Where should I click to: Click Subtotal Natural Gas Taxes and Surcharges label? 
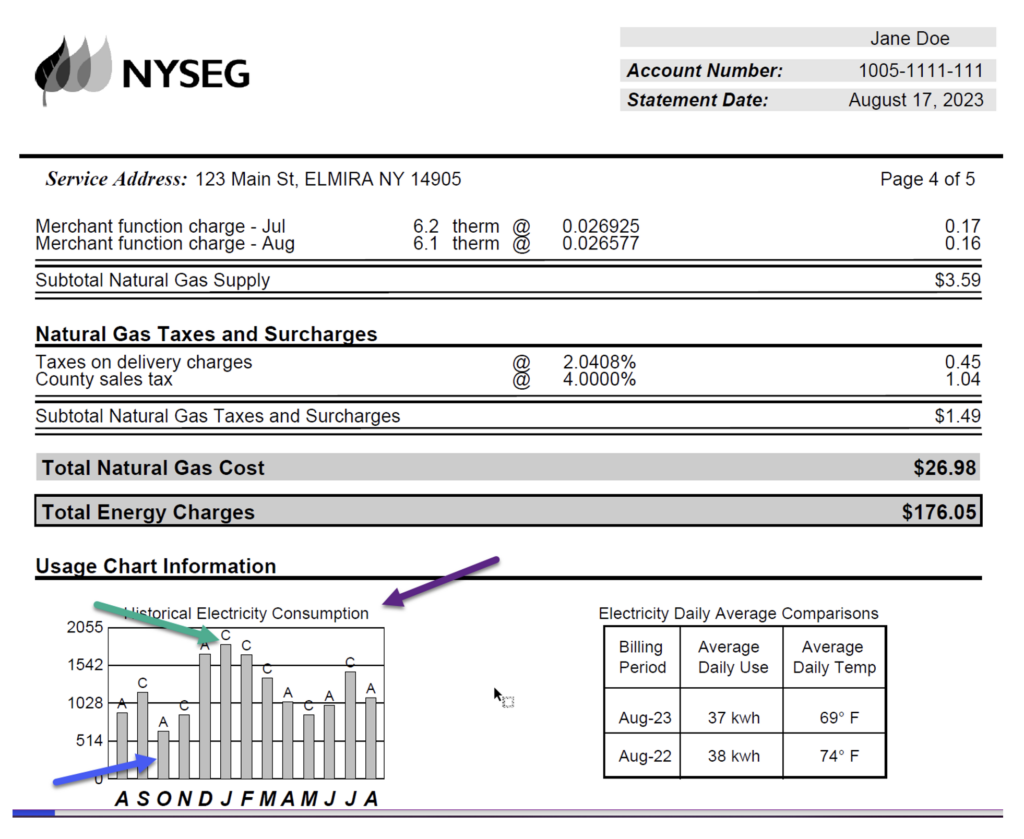pos(217,416)
